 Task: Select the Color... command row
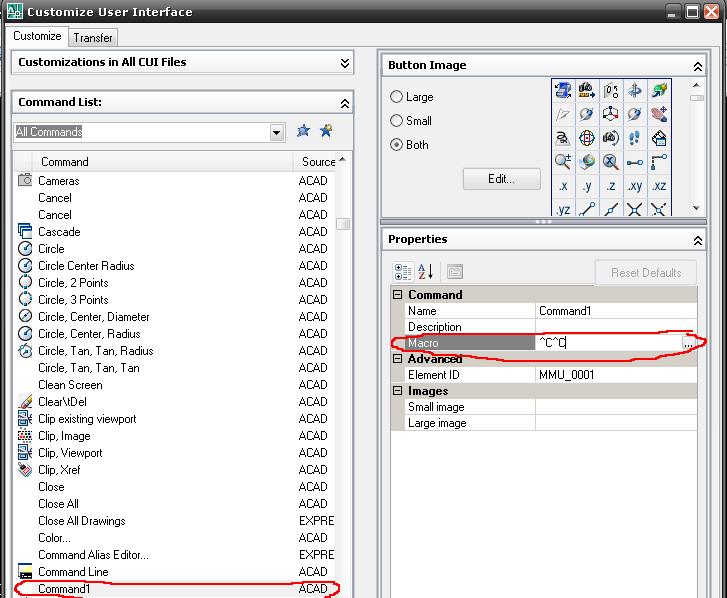[175, 538]
